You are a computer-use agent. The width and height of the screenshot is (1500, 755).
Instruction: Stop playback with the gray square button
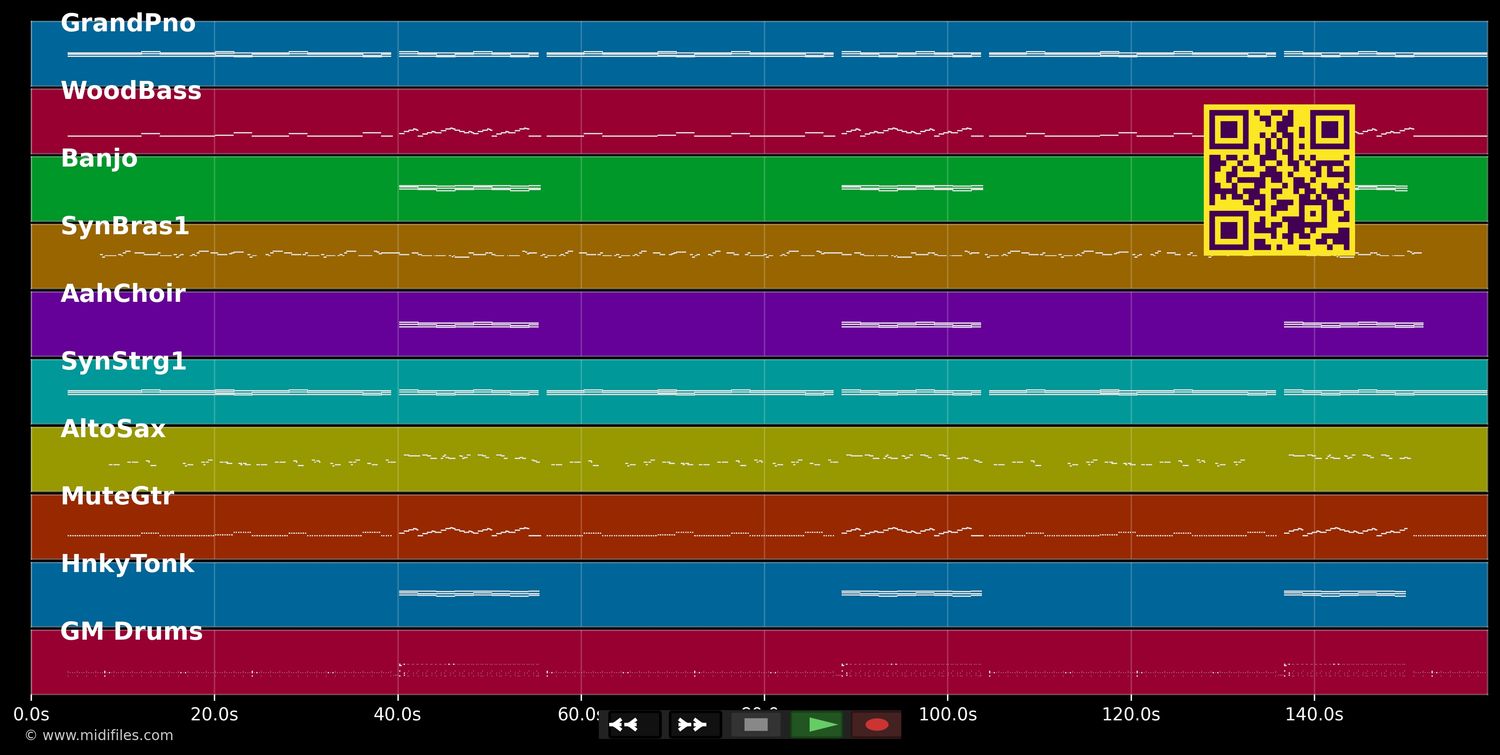(756, 725)
